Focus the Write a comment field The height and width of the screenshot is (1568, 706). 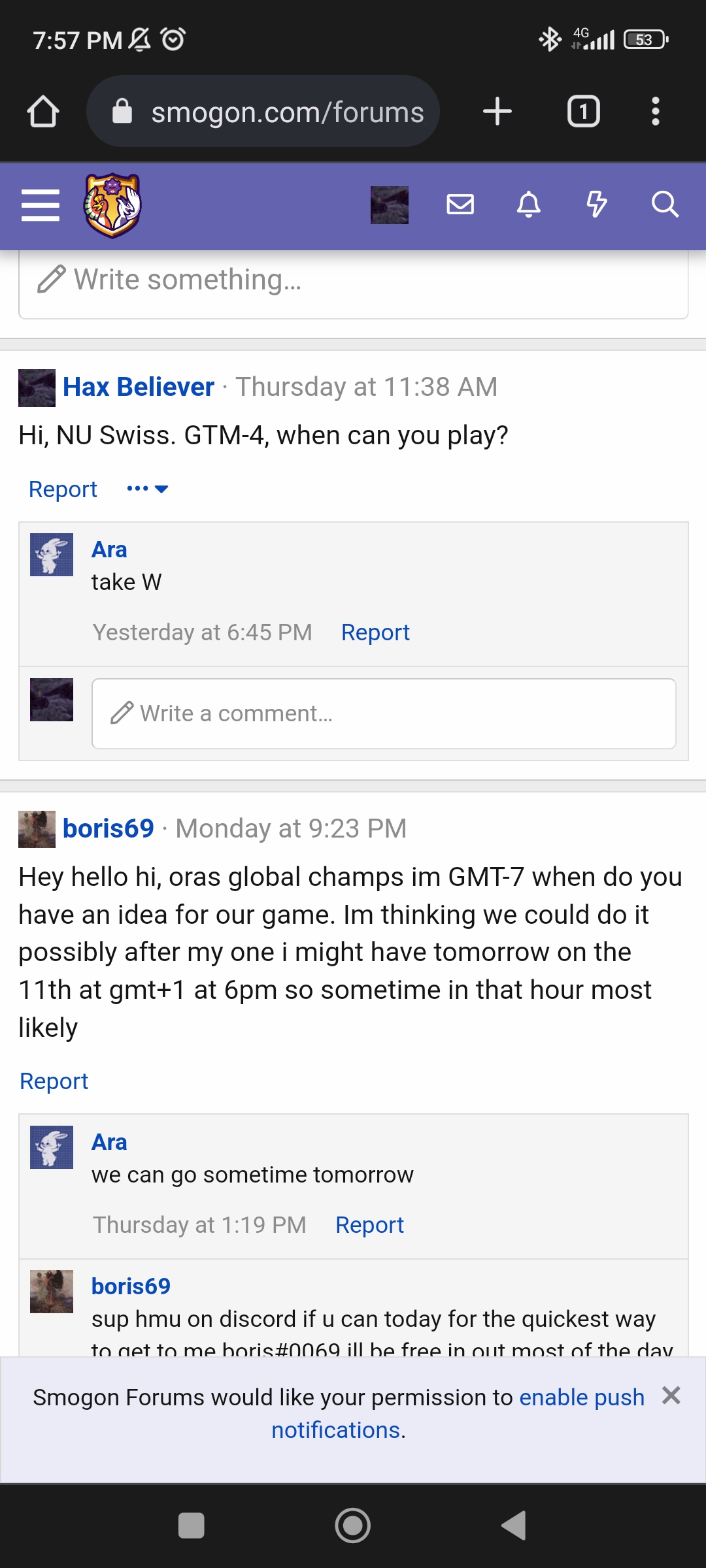coord(383,713)
